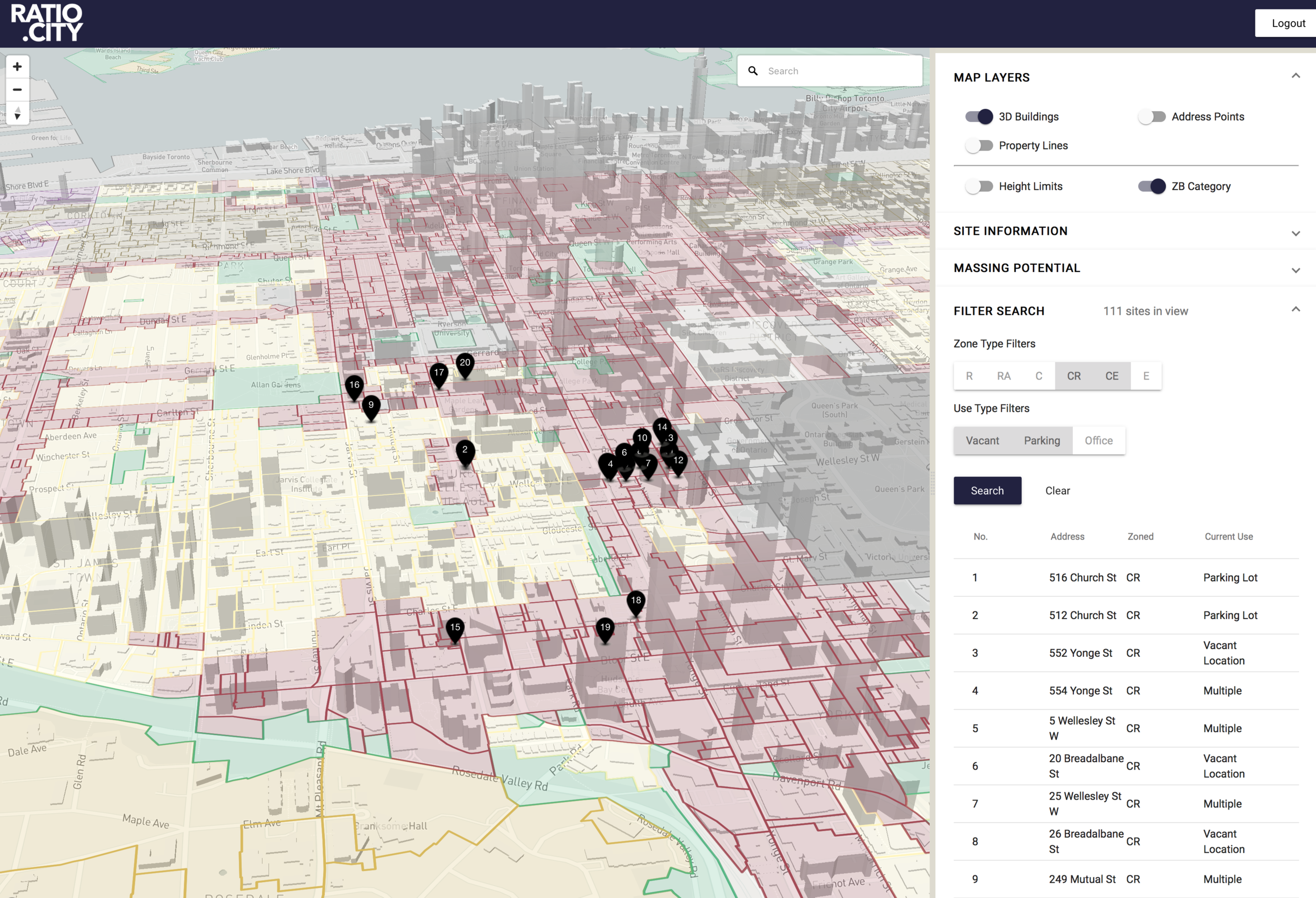The image size is (1316, 898).
Task: Click the map Search input field
Action: [x=830, y=71]
